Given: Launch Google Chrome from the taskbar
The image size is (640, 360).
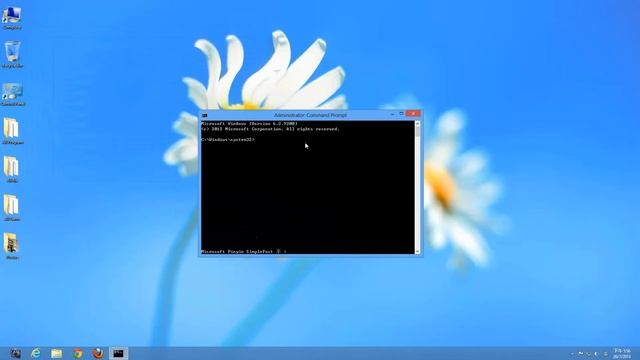Looking at the screenshot, I should (78, 353).
